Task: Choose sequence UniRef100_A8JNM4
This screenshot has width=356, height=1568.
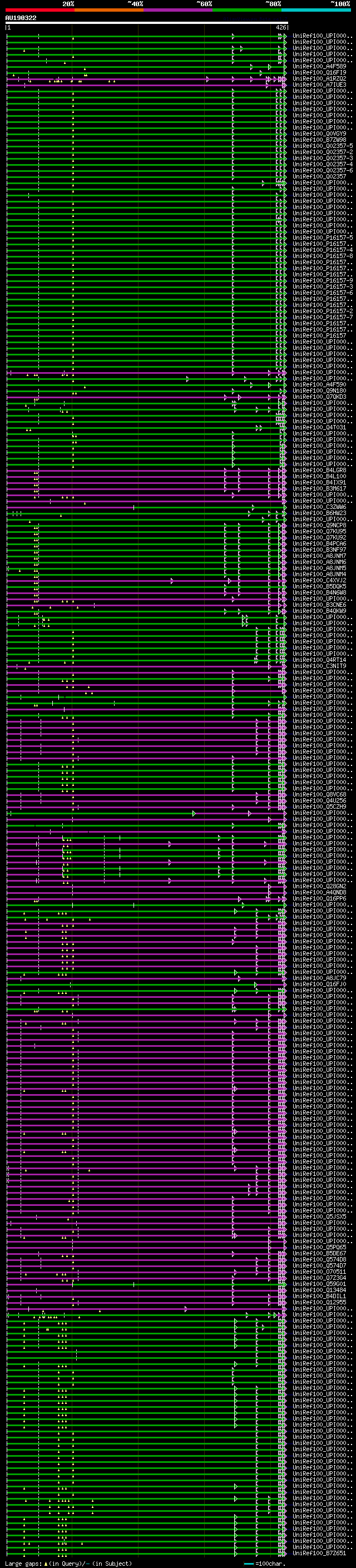Action: (x=319, y=574)
